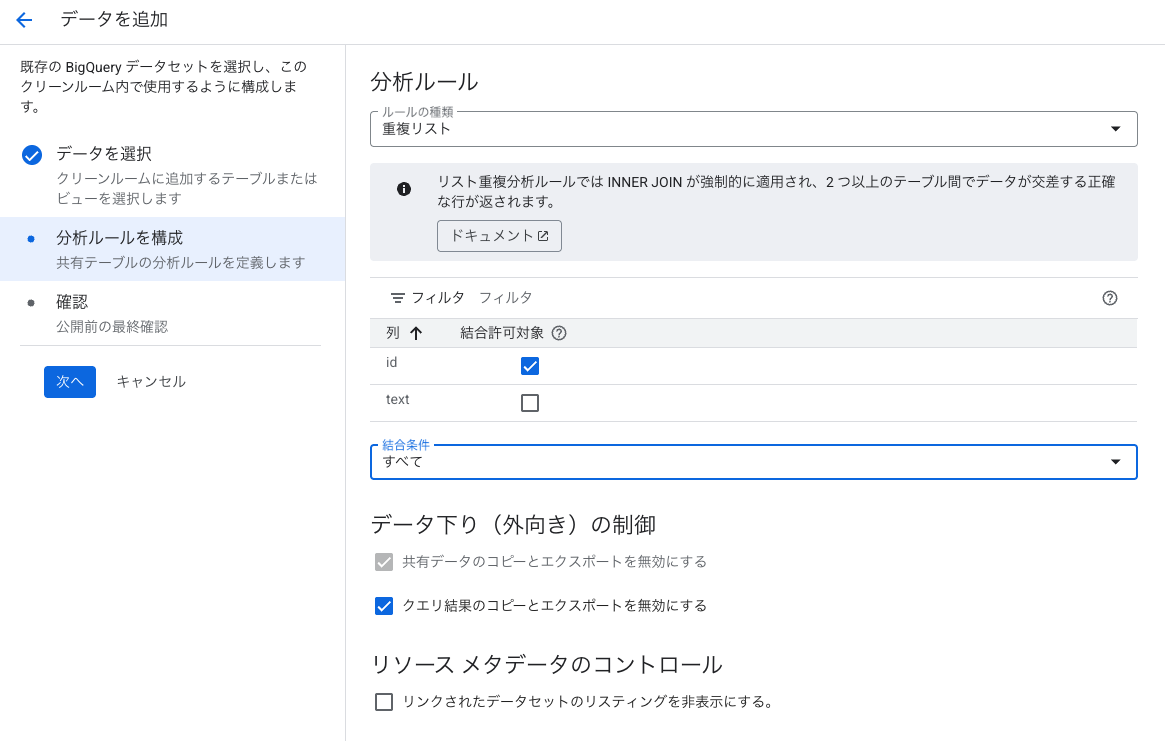Image resolution: width=1165 pixels, height=741 pixels.
Task: Toggle クエリ結果のコピーとエクスポートを無効にする checkbox
Action: [x=384, y=605]
